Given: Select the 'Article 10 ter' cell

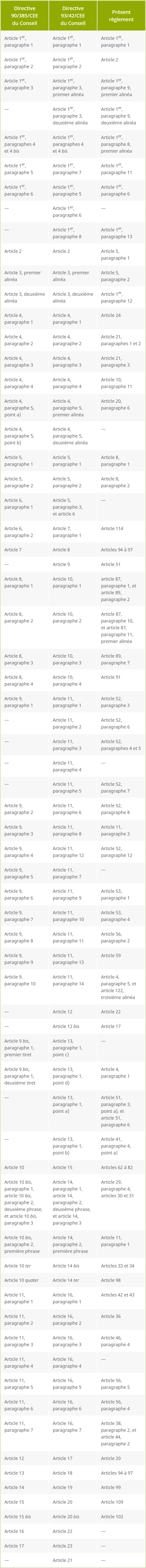Looking at the screenshot, I should 24,1265.
